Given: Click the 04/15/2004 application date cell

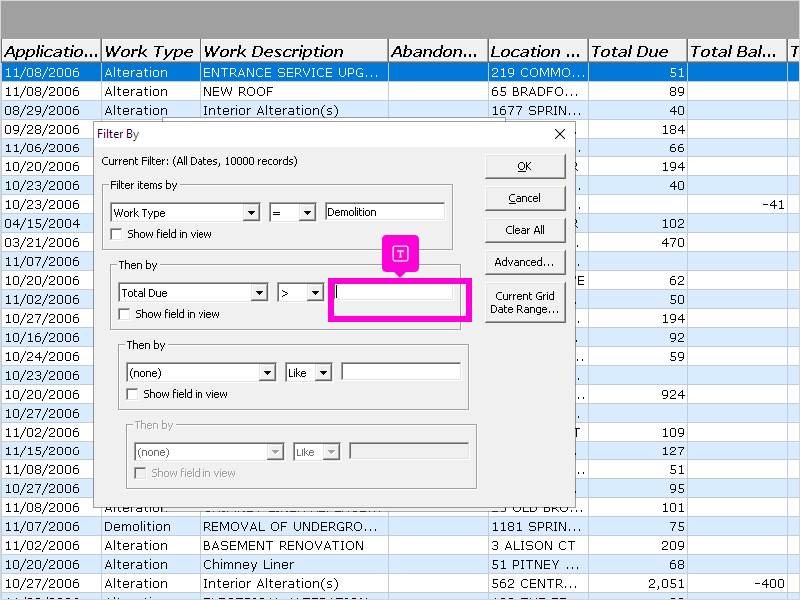Looking at the screenshot, I should [x=47, y=223].
